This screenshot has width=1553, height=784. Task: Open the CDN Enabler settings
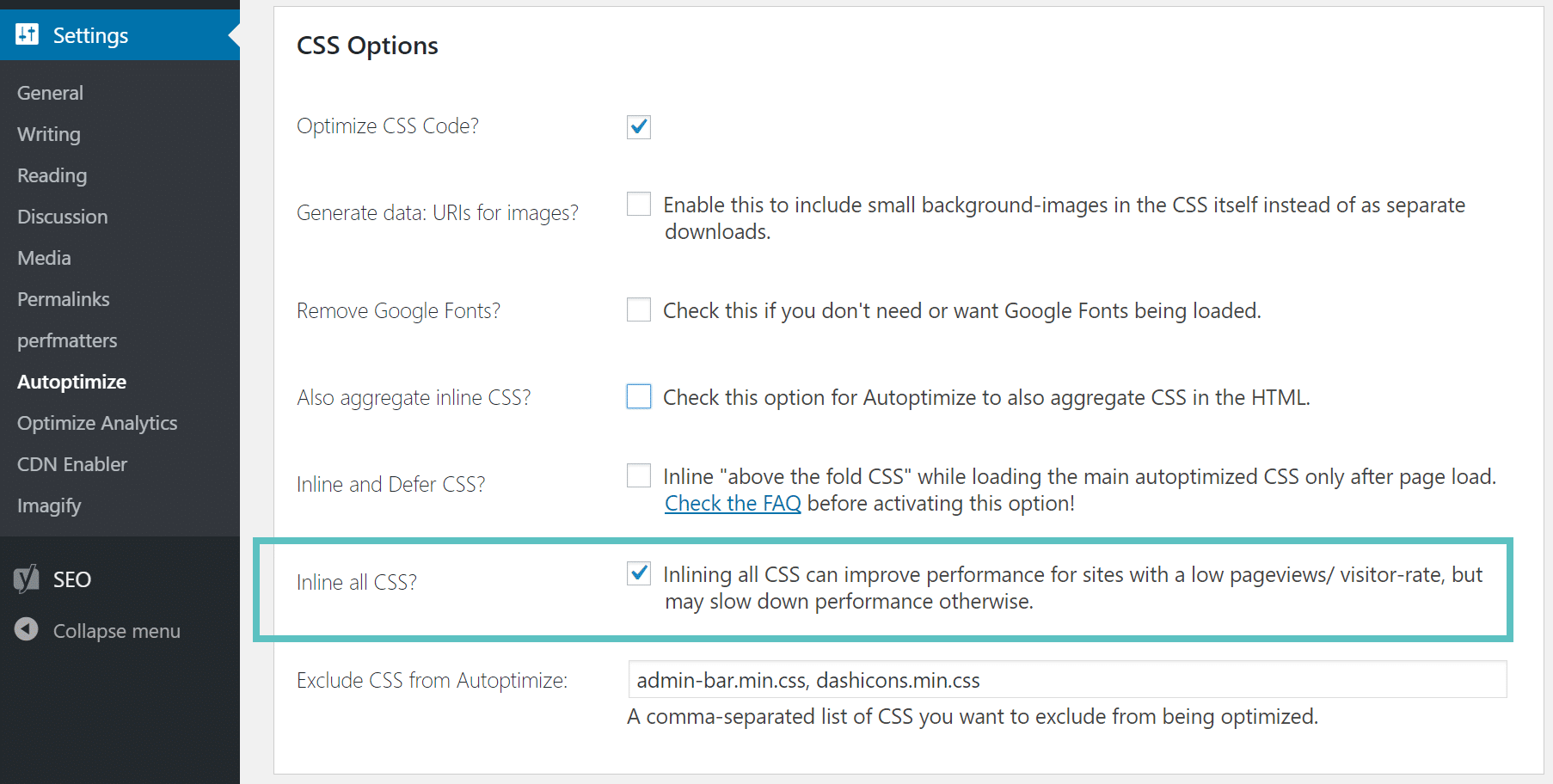point(72,463)
